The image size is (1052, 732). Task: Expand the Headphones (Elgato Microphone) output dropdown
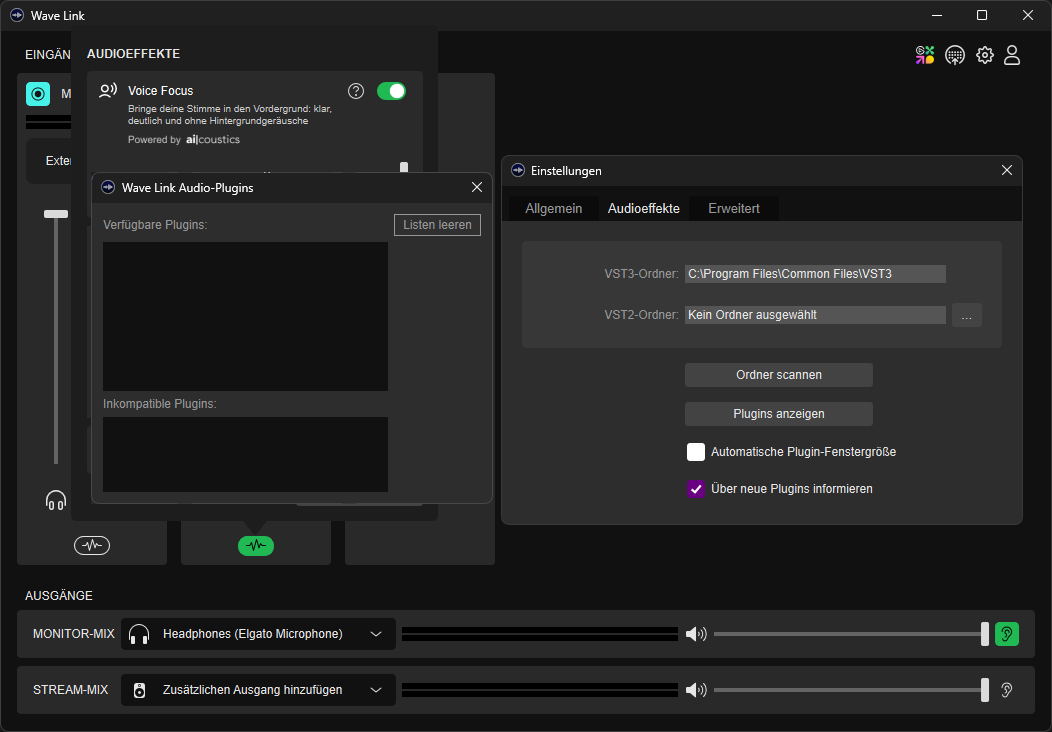tap(258, 634)
